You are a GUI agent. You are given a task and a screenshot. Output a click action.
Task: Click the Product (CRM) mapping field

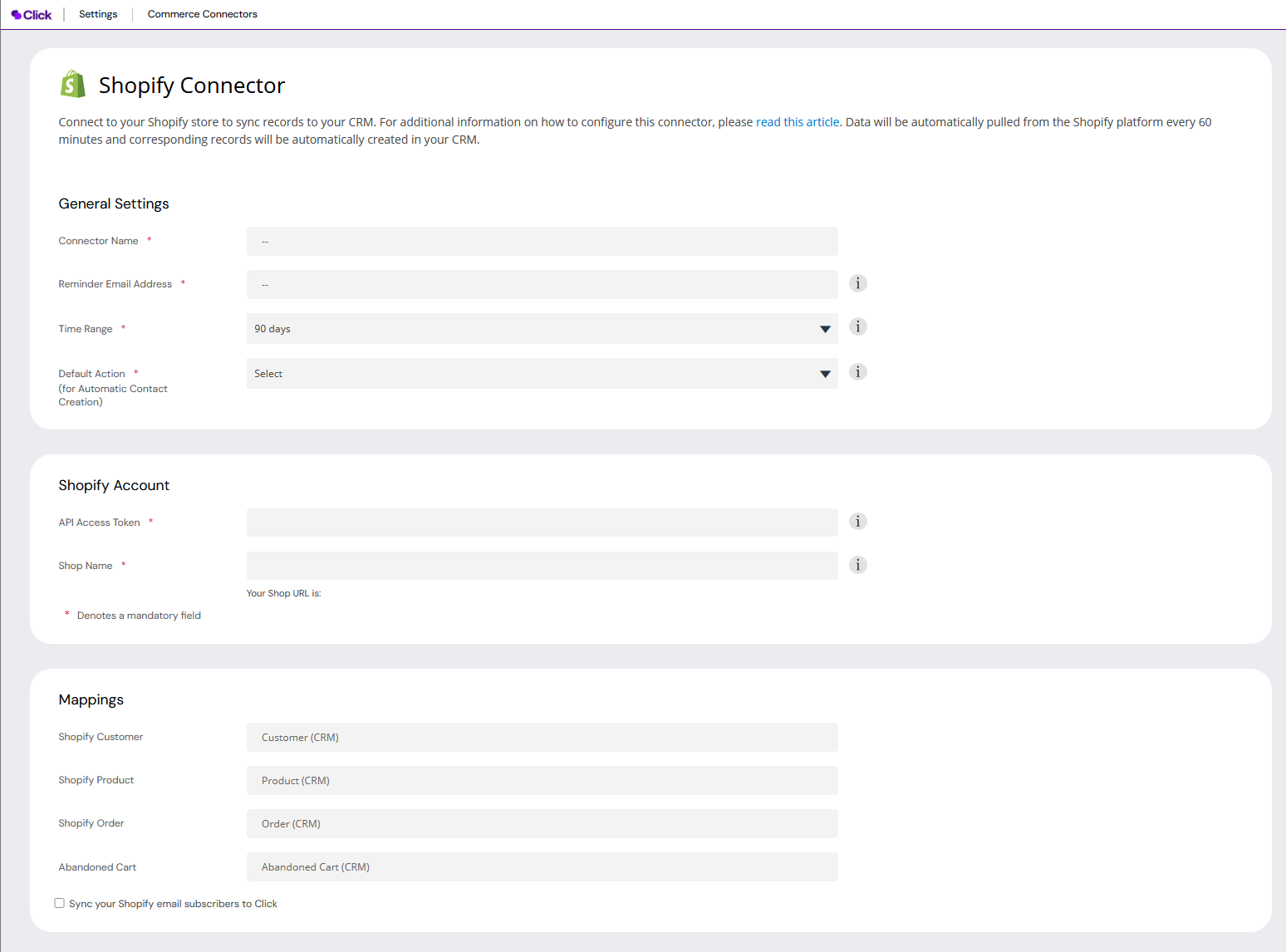[542, 780]
